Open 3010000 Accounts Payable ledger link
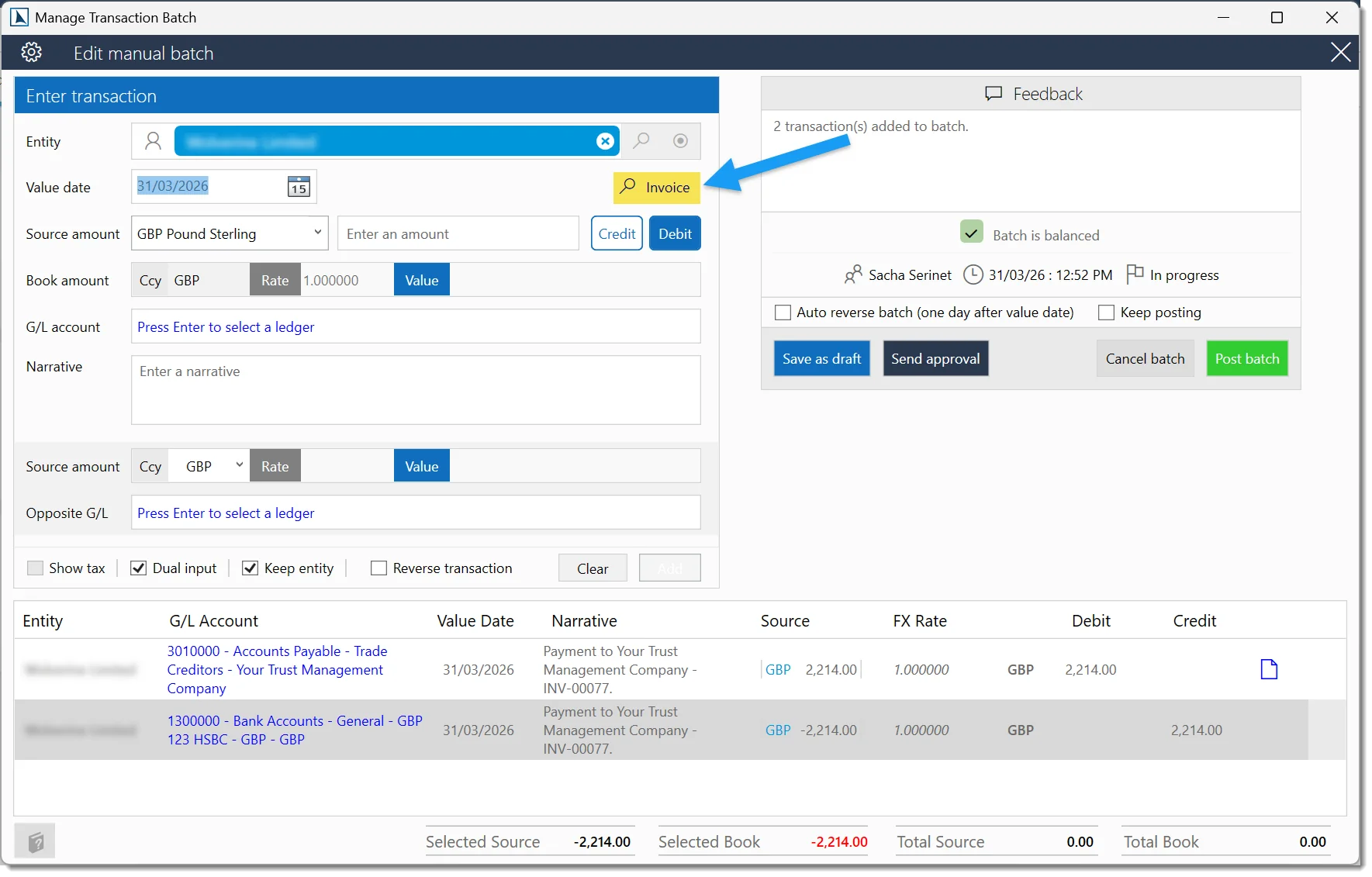Screen dimensions: 1372x877 (277, 669)
